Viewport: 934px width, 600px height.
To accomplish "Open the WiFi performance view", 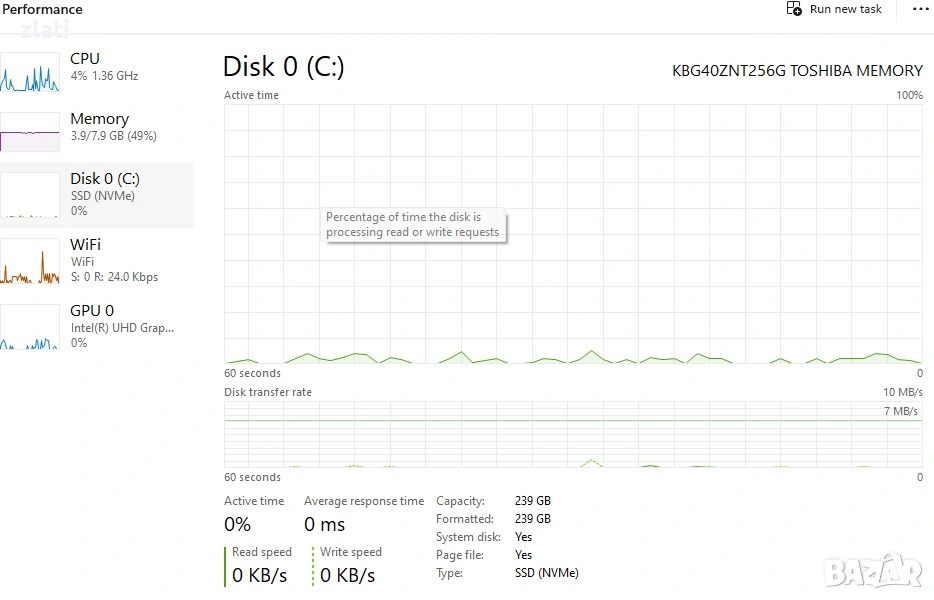I will [x=114, y=260].
